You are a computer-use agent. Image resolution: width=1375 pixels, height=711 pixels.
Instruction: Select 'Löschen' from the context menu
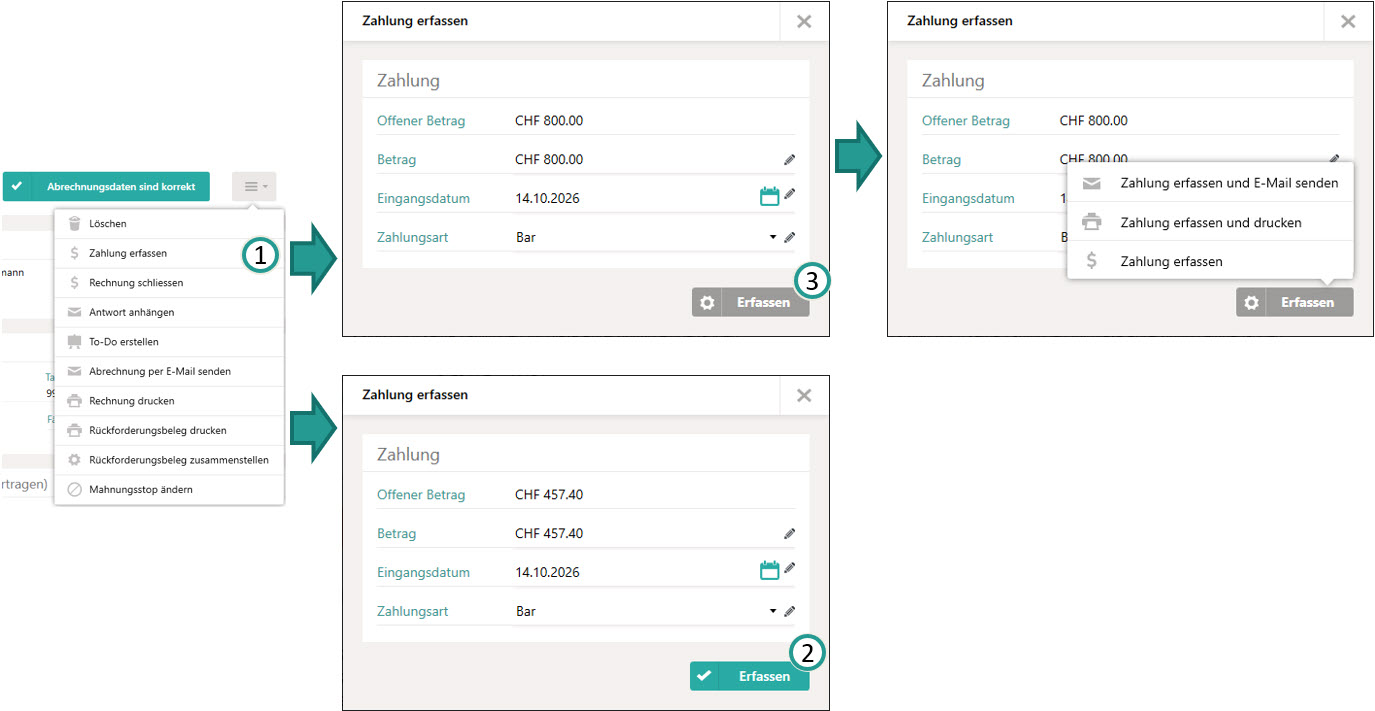pyautogui.click(x=169, y=224)
